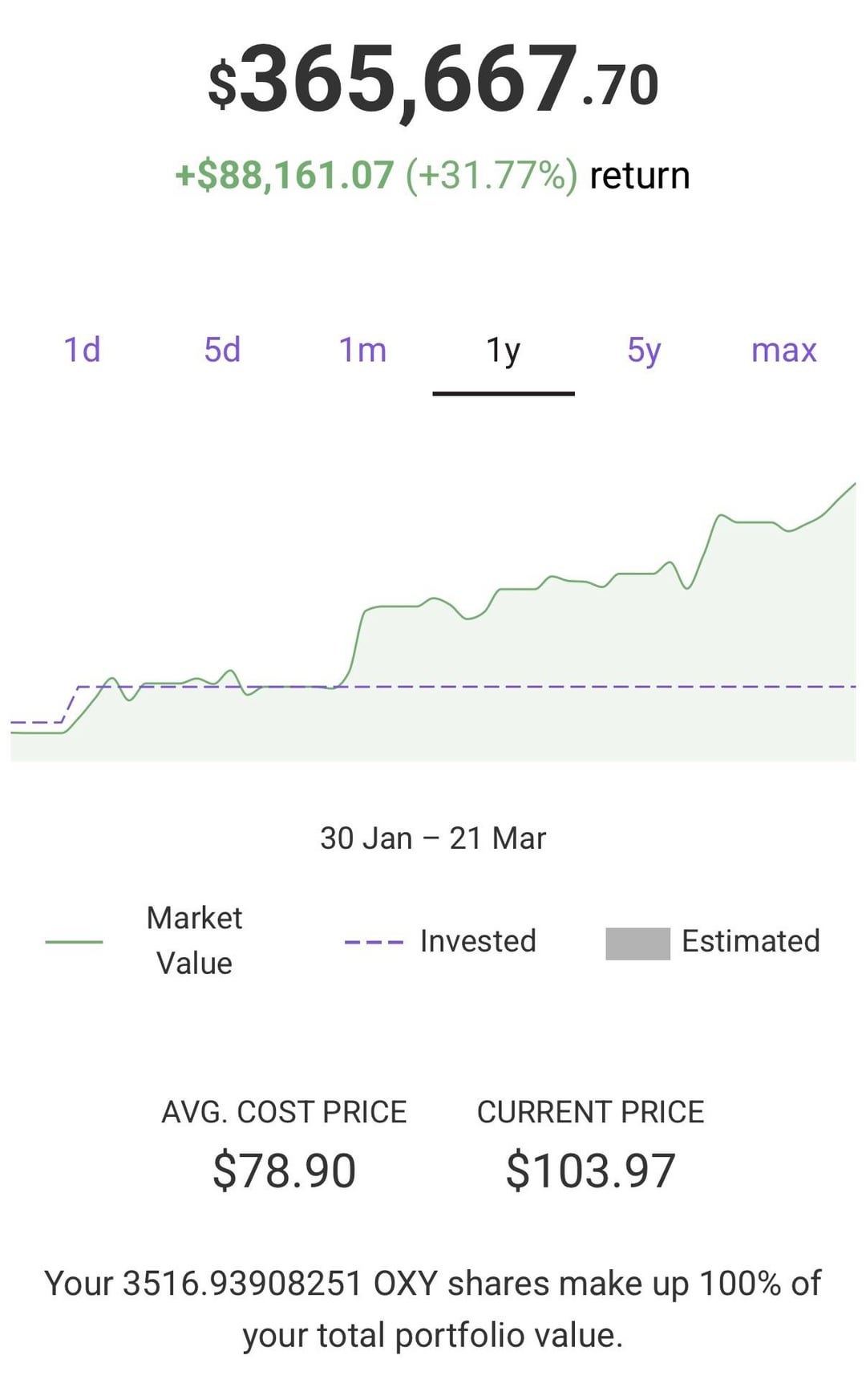Viewport: 866px width, 1400px height.
Task: Click the green Market Value legend line
Action: pyautogui.click(x=74, y=941)
